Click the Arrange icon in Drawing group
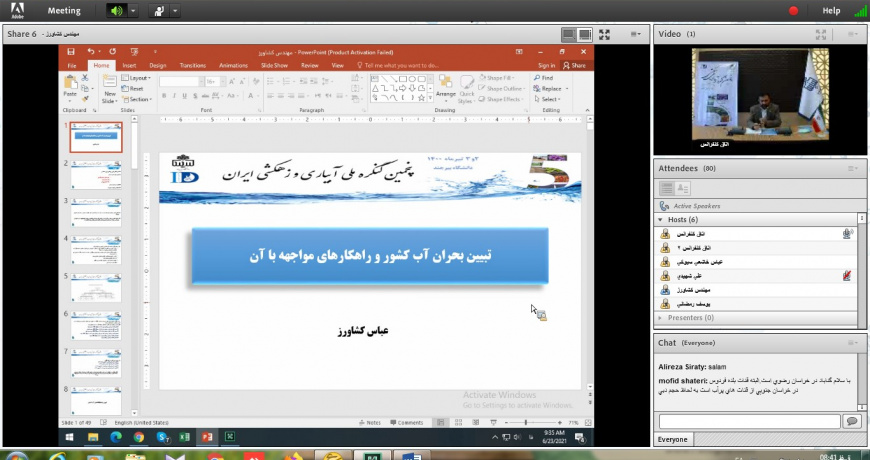Image resolution: width=870 pixels, height=460 pixels. tap(445, 82)
